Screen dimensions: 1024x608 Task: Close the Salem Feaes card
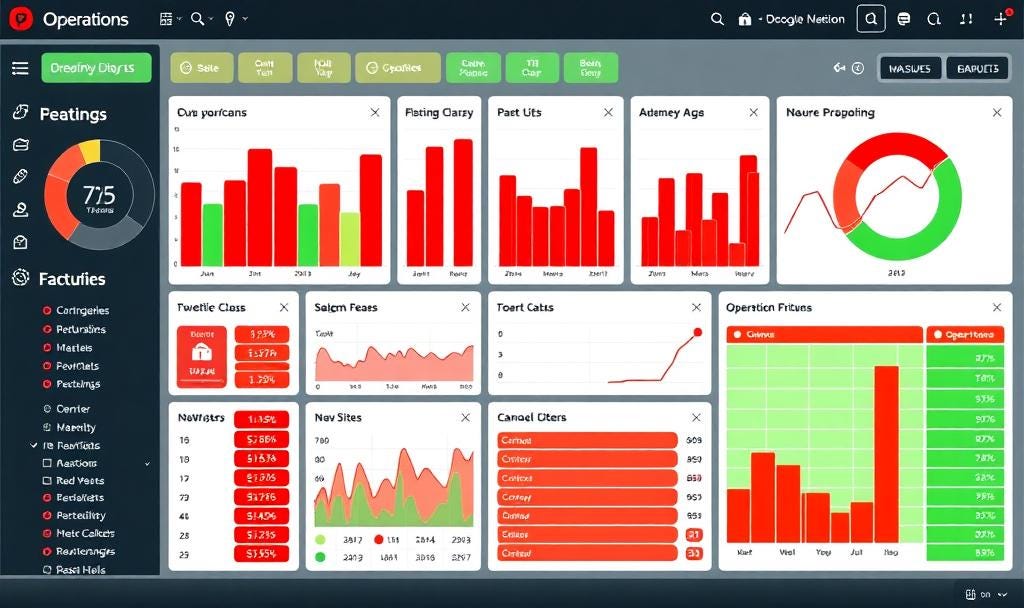(x=466, y=307)
